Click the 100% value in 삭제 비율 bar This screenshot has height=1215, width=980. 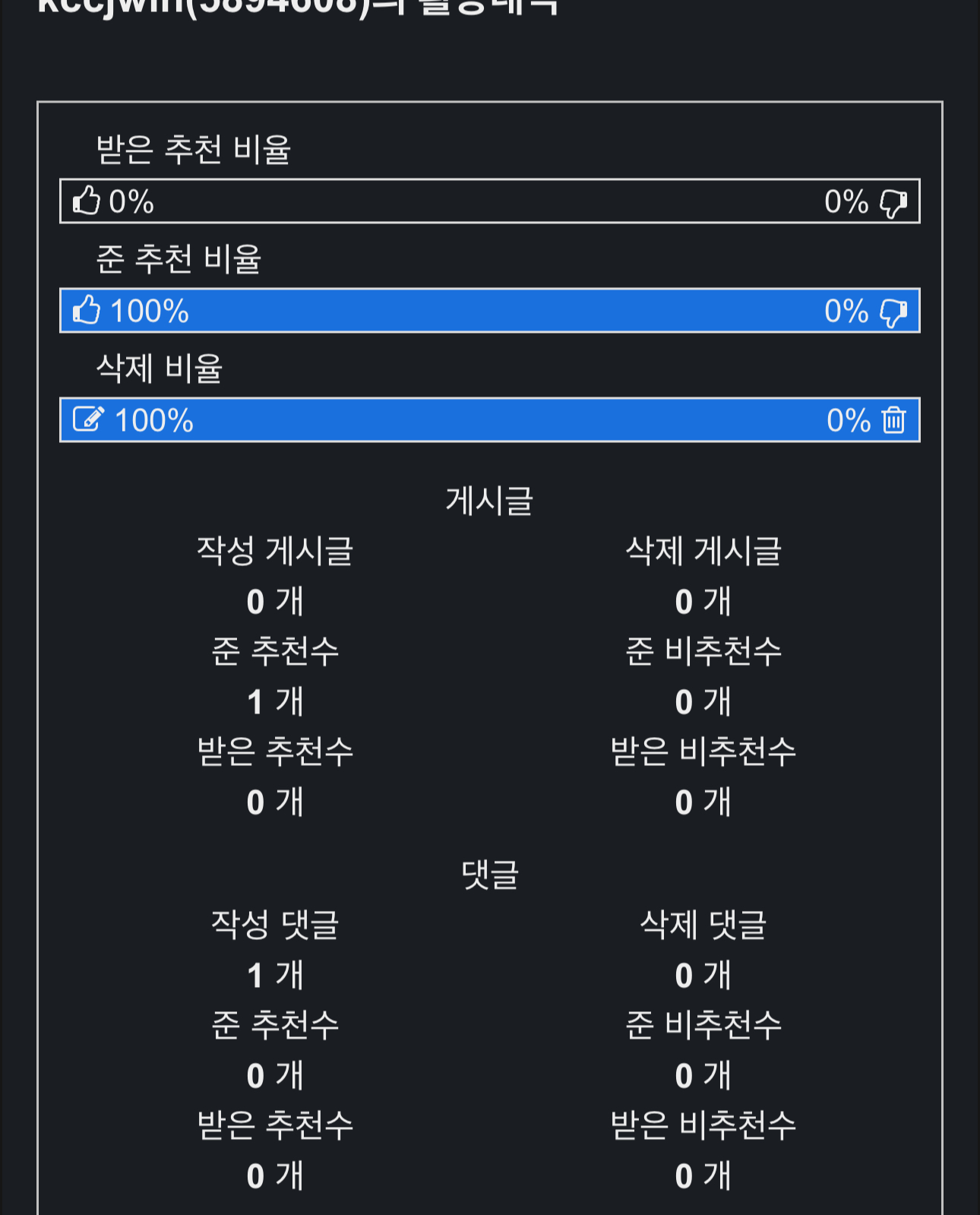coord(154,421)
